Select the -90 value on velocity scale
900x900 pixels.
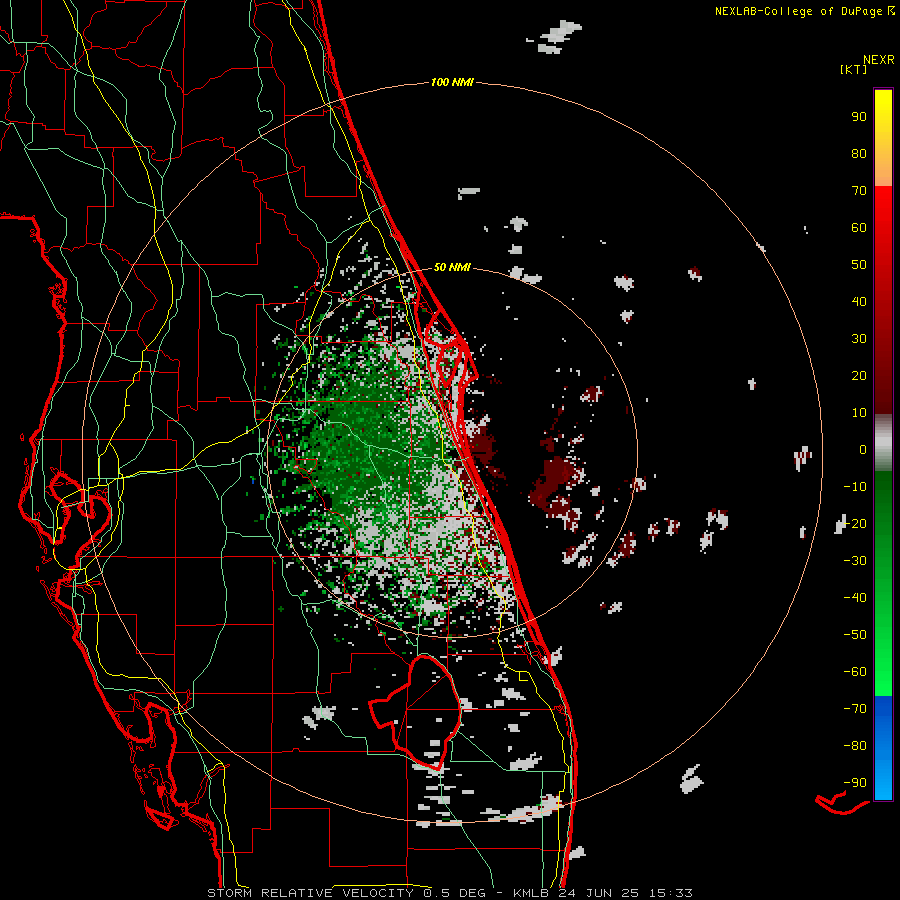[x=855, y=783]
